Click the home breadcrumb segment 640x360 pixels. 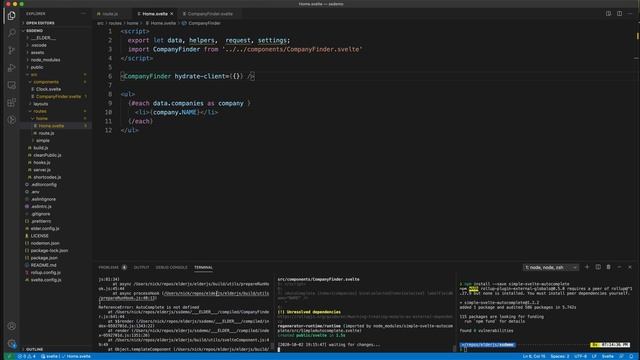132,23
